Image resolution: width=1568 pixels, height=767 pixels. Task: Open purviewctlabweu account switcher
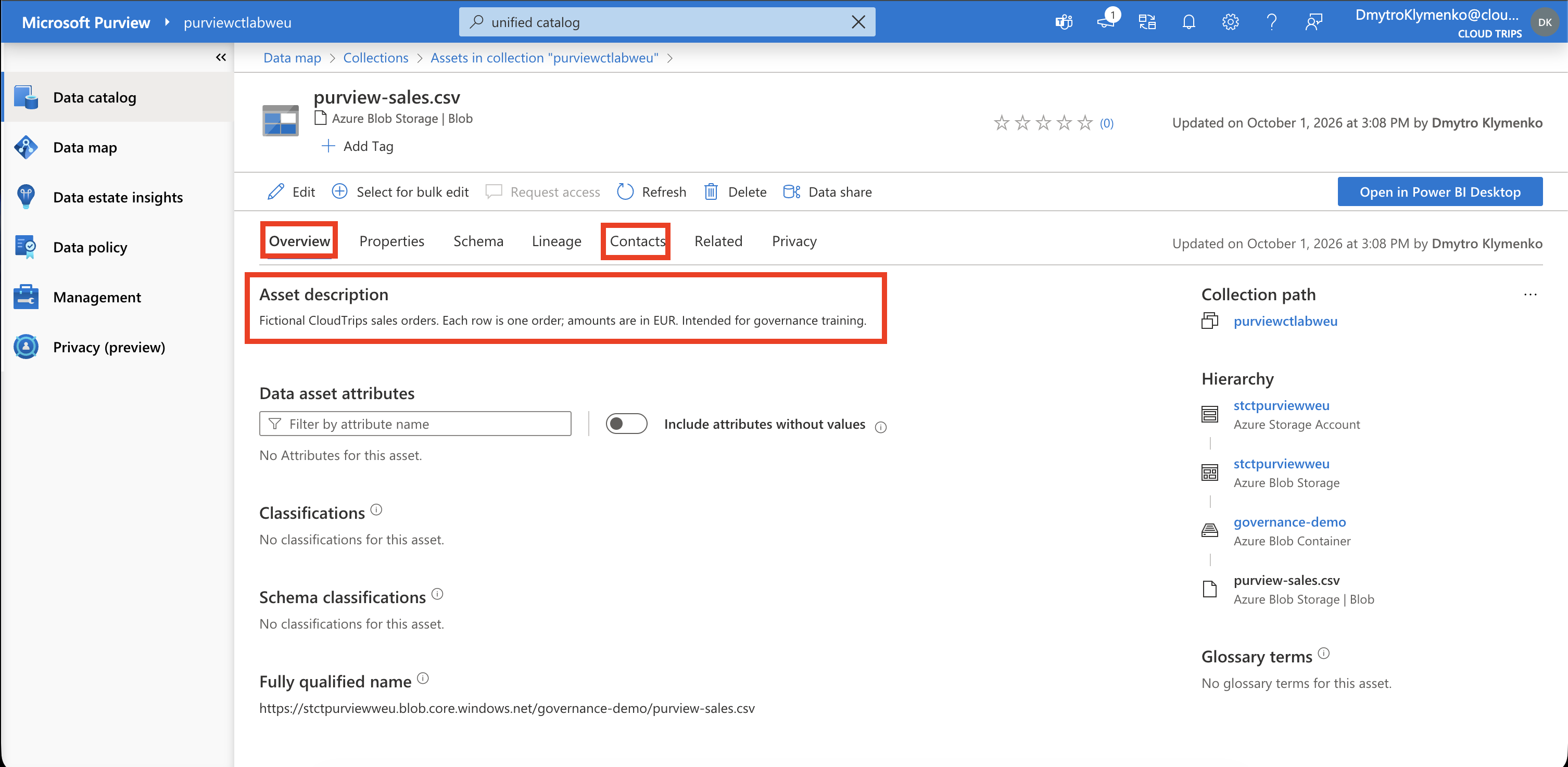237,22
